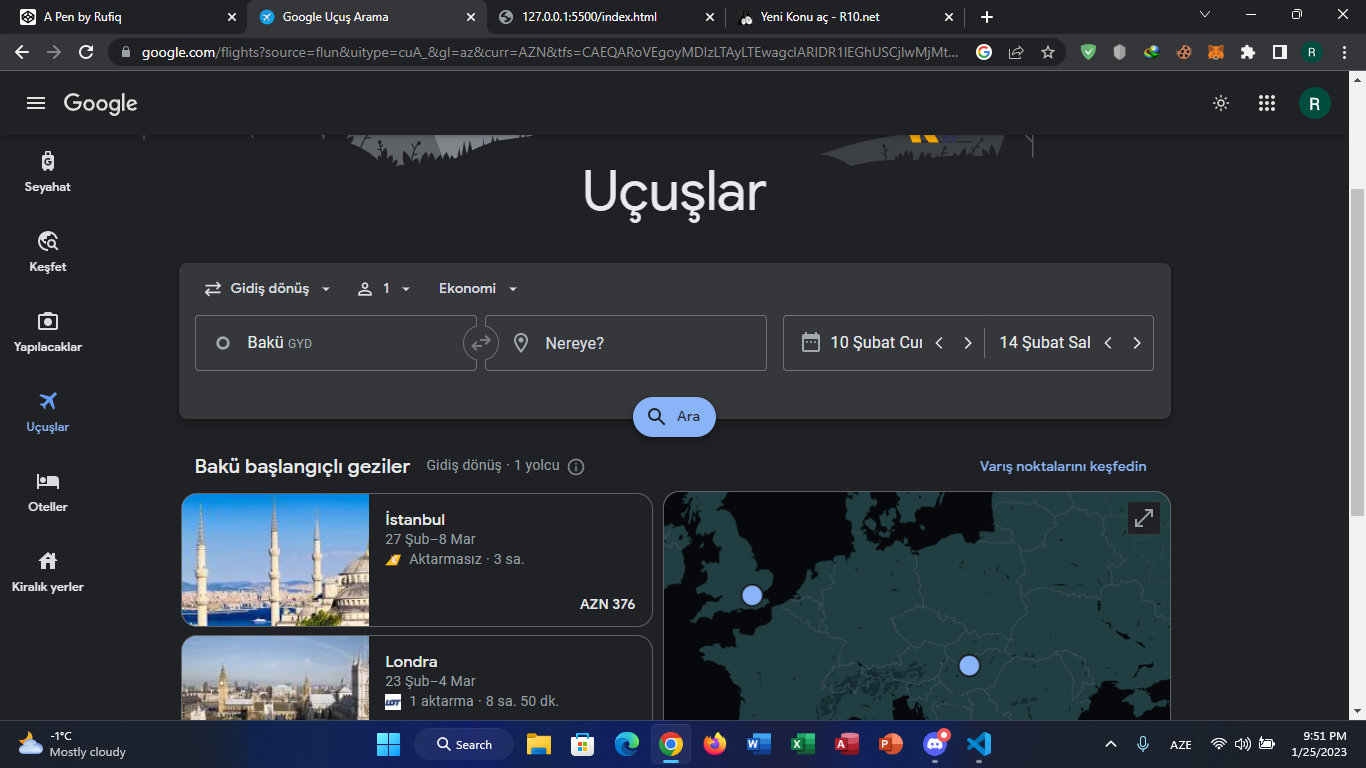Toggle the Chrome side panel icon
Viewport: 1366px width, 768px height.
pyautogui.click(x=1279, y=52)
